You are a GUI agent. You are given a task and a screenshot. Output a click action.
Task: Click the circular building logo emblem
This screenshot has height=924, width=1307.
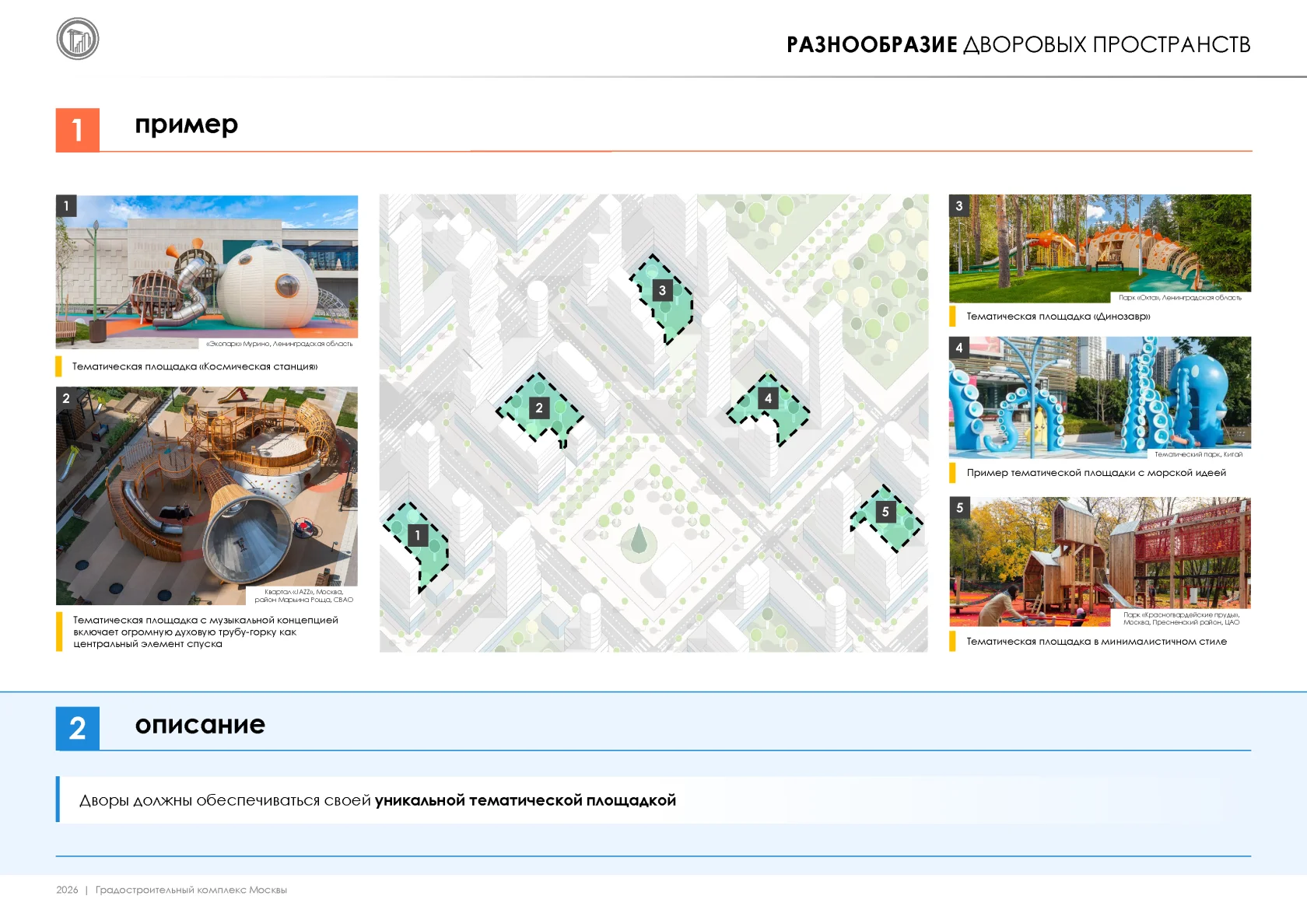pyautogui.click(x=78, y=39)
